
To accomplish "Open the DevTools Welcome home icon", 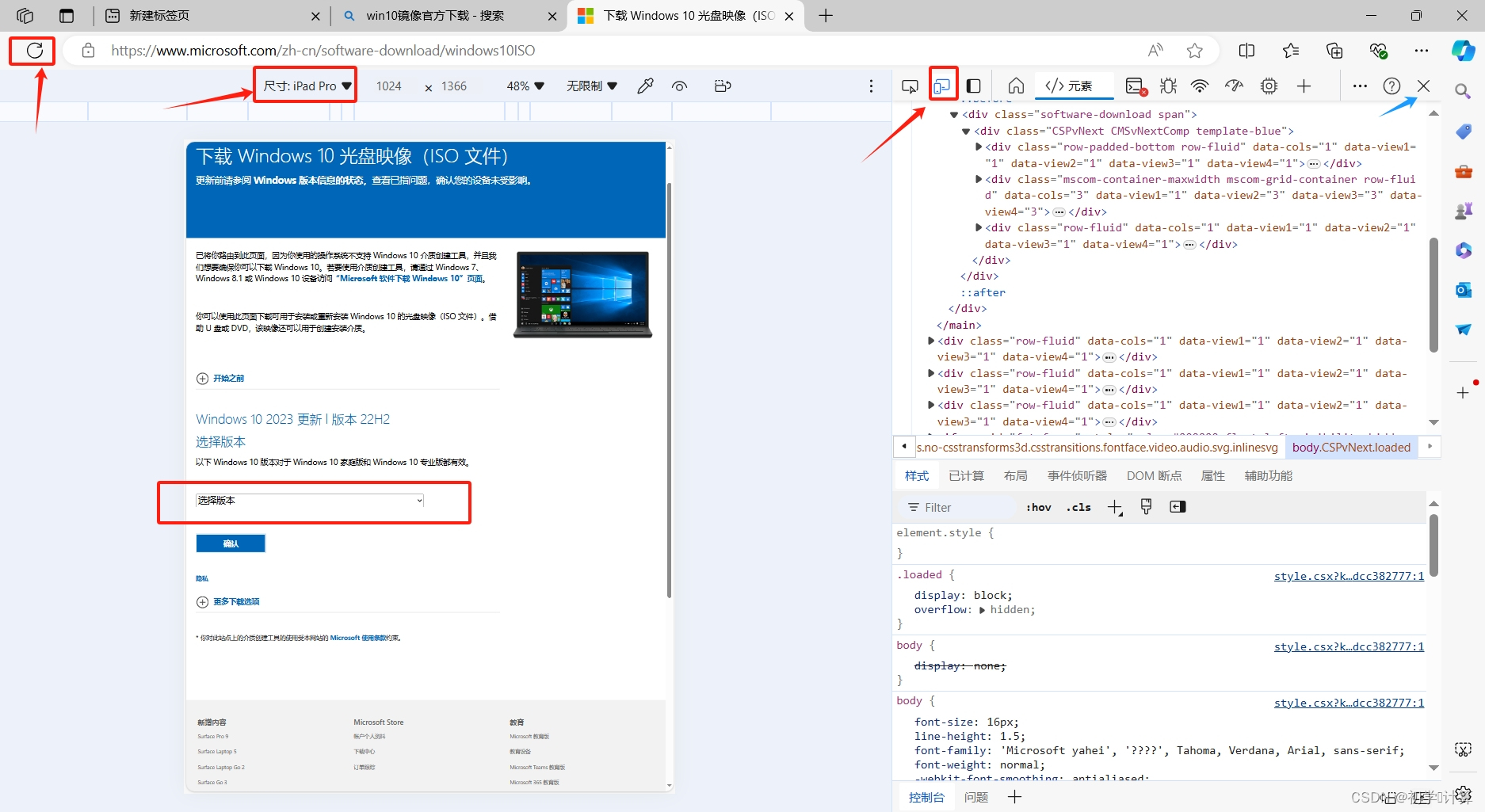I will [1017, 86].
